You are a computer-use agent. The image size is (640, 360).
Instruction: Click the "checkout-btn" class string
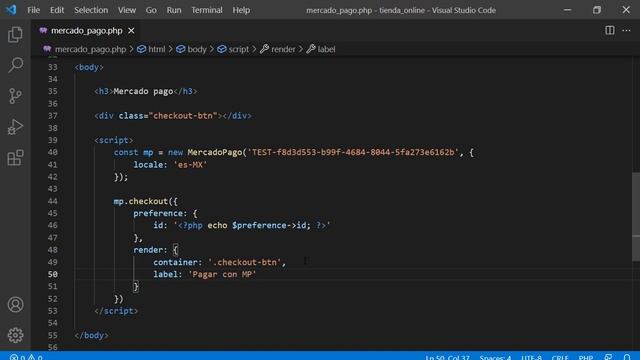[x=183, y=116]
